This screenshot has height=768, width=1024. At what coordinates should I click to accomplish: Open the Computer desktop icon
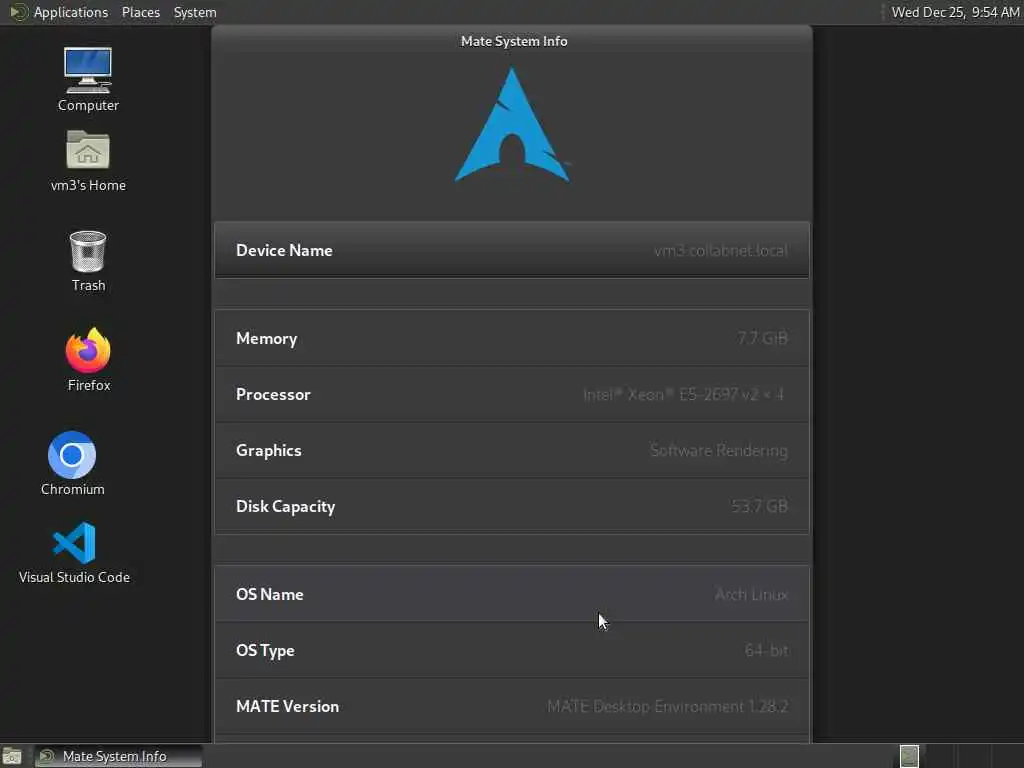point(88,79)
